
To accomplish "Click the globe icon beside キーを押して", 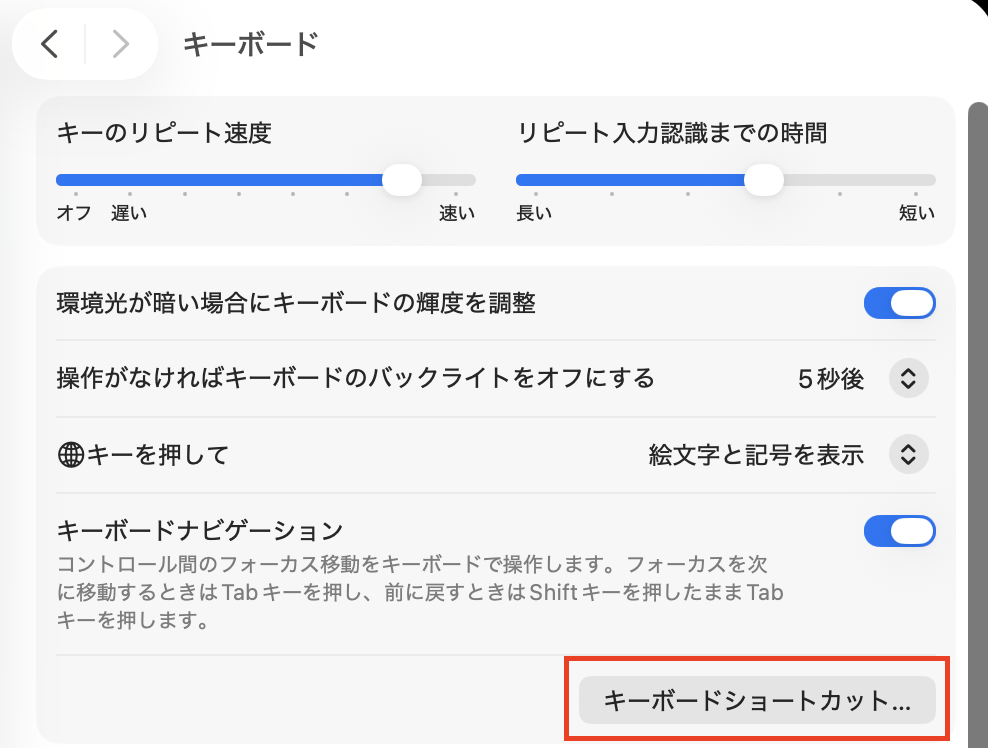I will tap(70, 456).
